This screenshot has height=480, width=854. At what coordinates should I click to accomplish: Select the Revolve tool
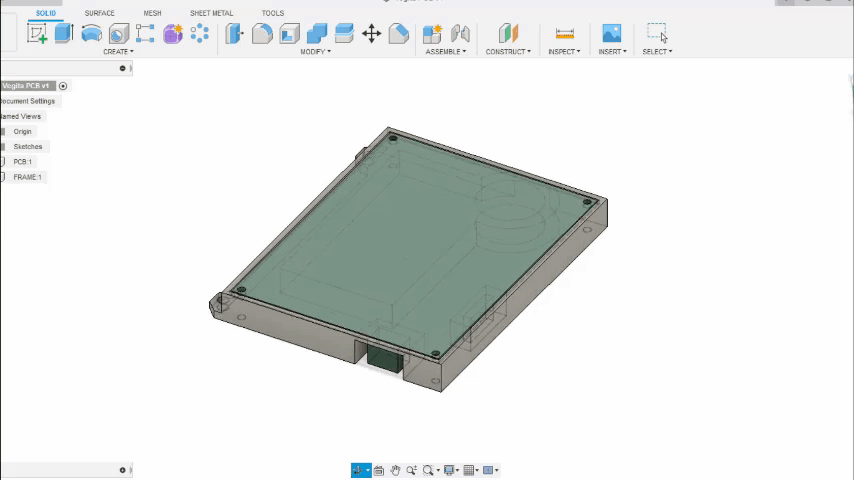click(x=92, y=33)
